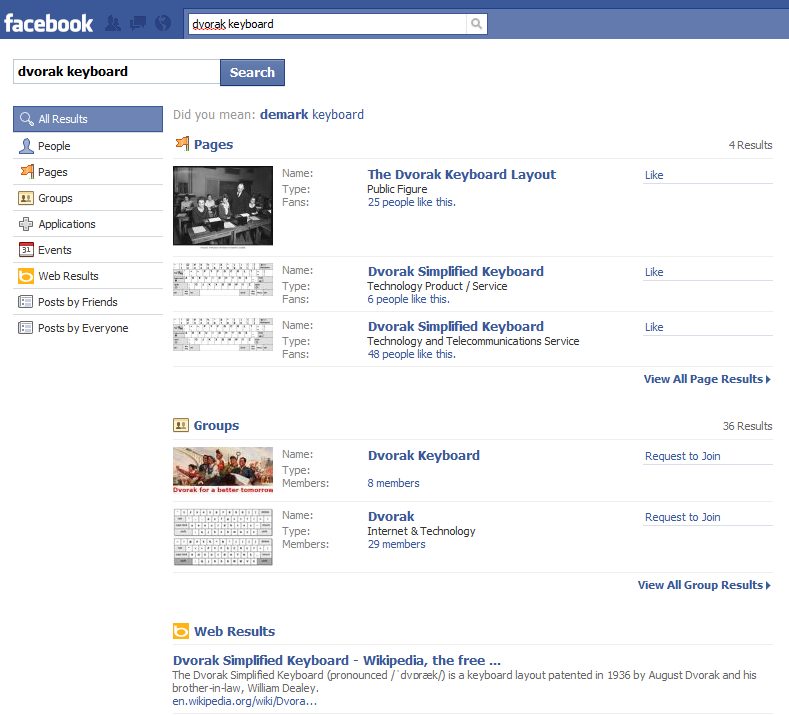Image resolution: width=789 pixels, height=715 pixels.
Task: Filter results by Applications
Action: 88,224
